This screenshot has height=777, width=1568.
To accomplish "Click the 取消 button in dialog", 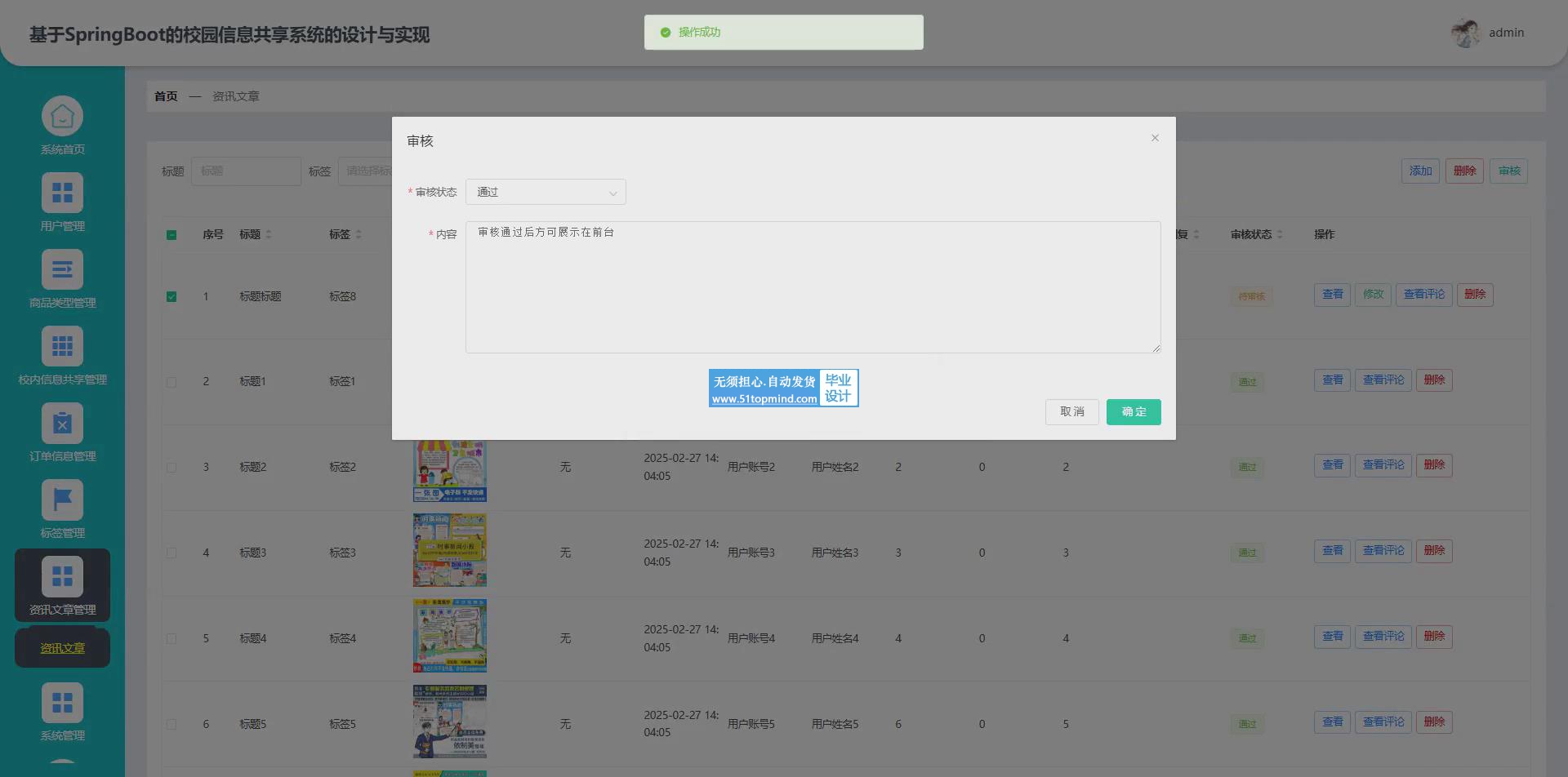I will [x=1071, y=412].
